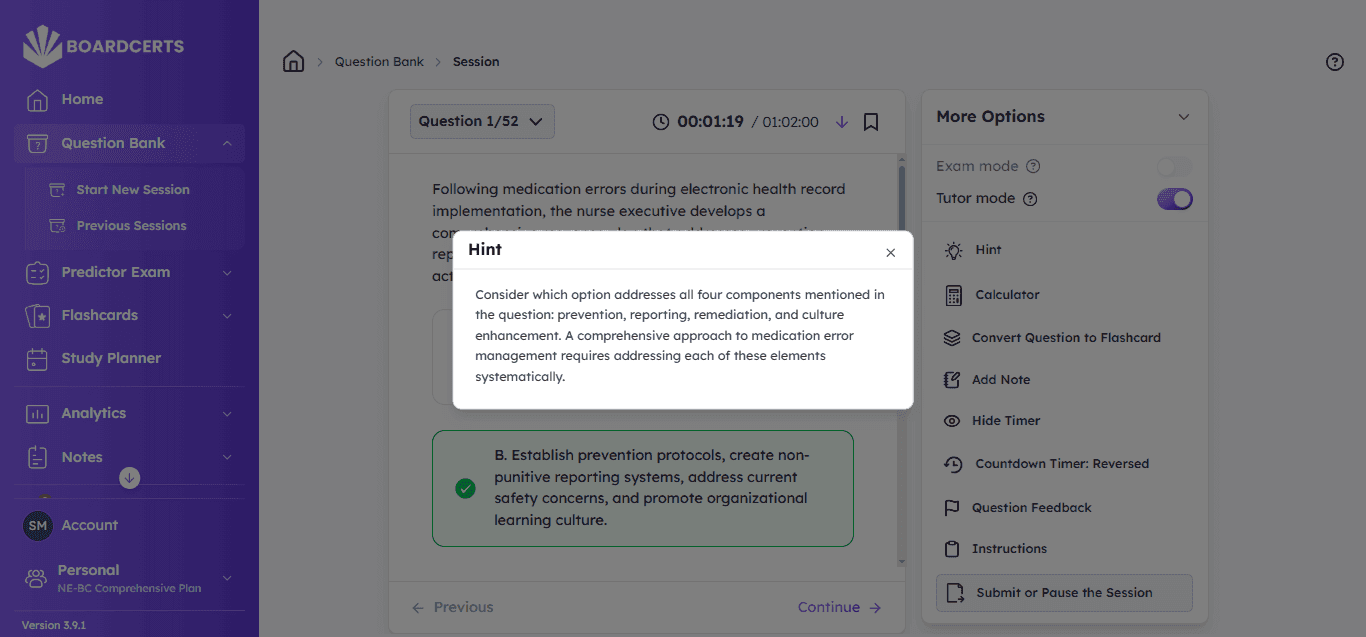Hide the timer using the eye option
Image resolution: width=1366 pixels, height=637 pixels.
1005,421
